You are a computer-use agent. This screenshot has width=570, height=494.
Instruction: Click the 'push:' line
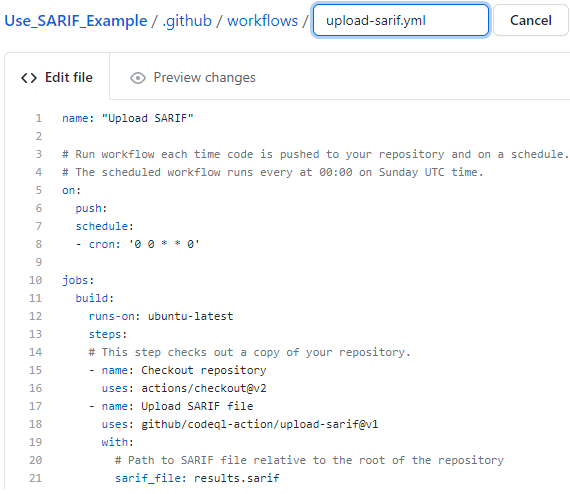[x=91, y=208]
